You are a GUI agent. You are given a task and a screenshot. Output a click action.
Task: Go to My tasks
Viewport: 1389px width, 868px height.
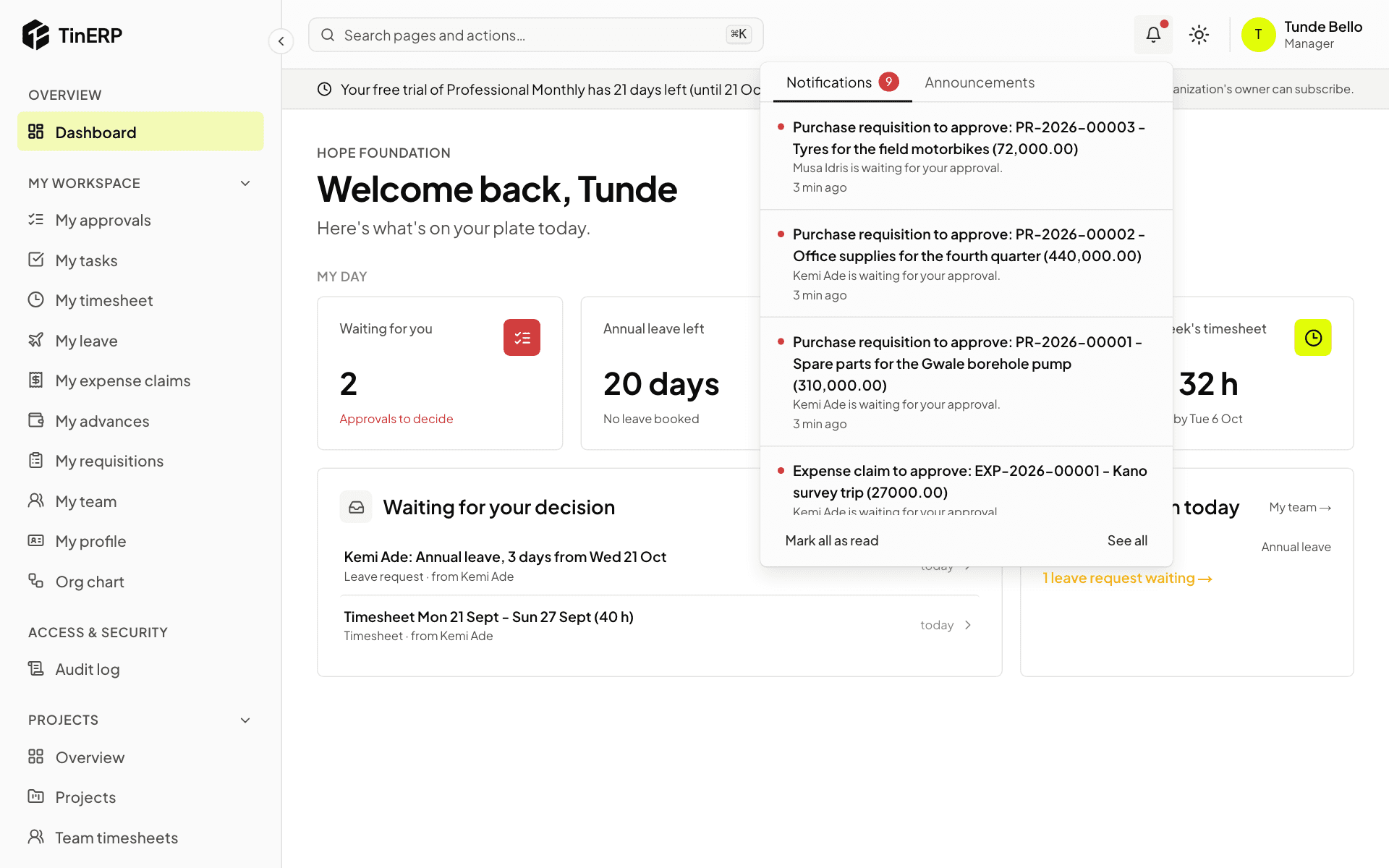(x=140, y=260)
